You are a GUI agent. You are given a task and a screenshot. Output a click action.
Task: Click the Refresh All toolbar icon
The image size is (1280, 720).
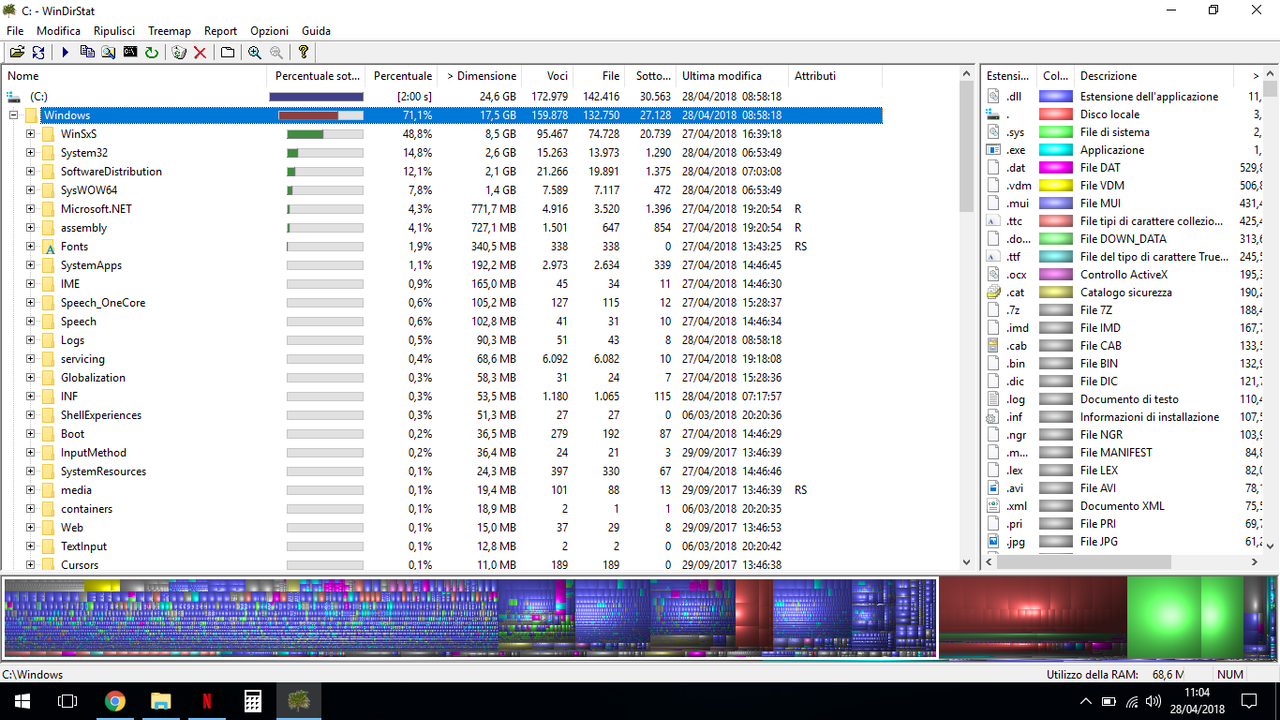[x=38, y=52]
